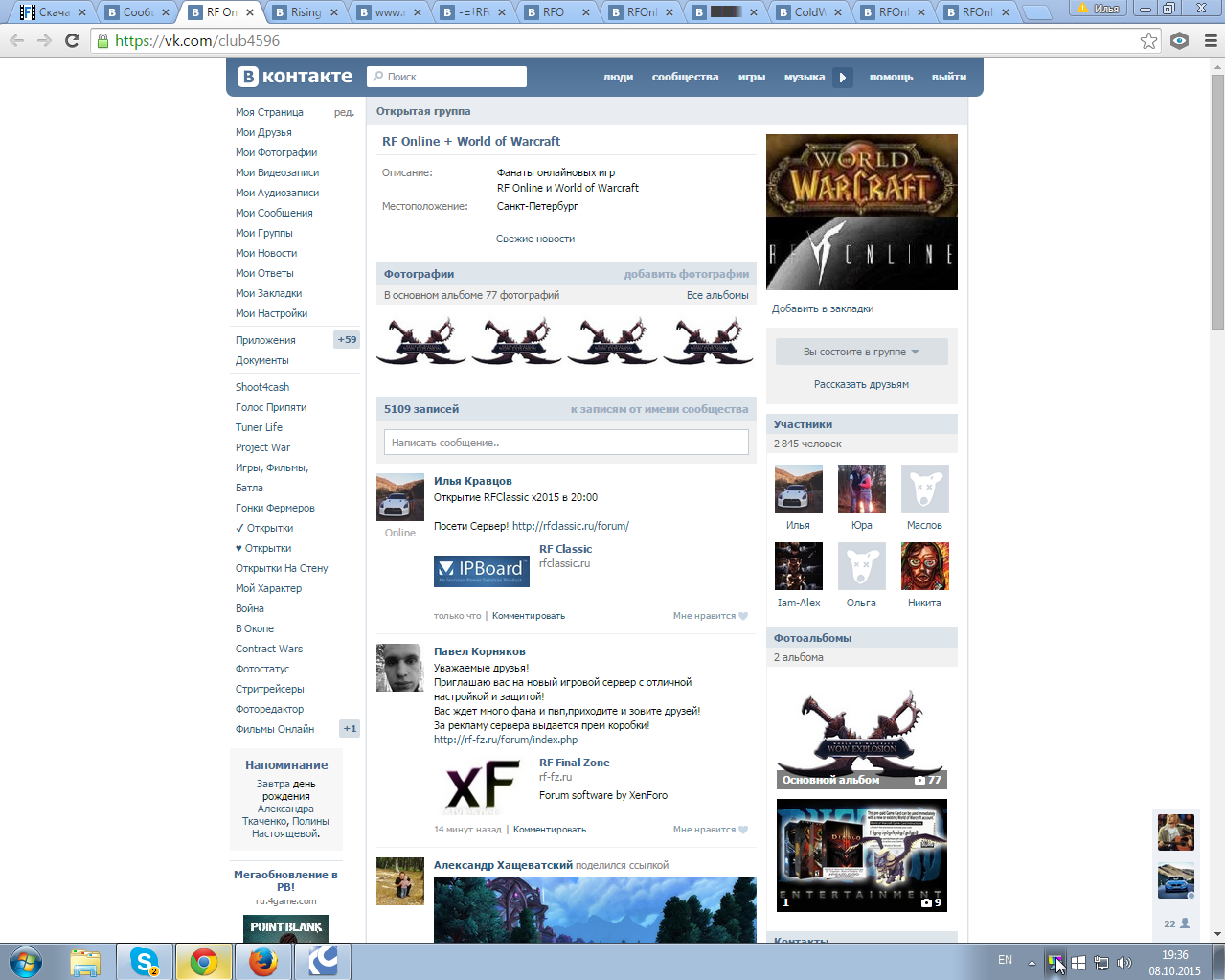Show hidden tray icons arrow
Screen dimensions: 1225x980
click(1032, 962)
